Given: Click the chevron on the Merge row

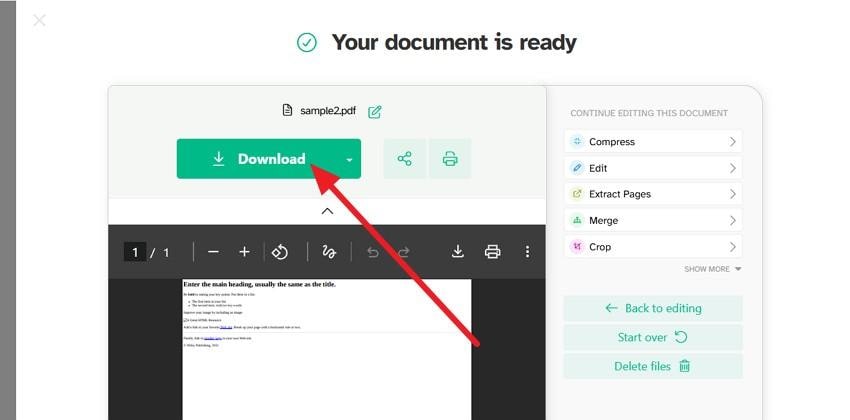Looking at the screenshot, I should point(732,221).
